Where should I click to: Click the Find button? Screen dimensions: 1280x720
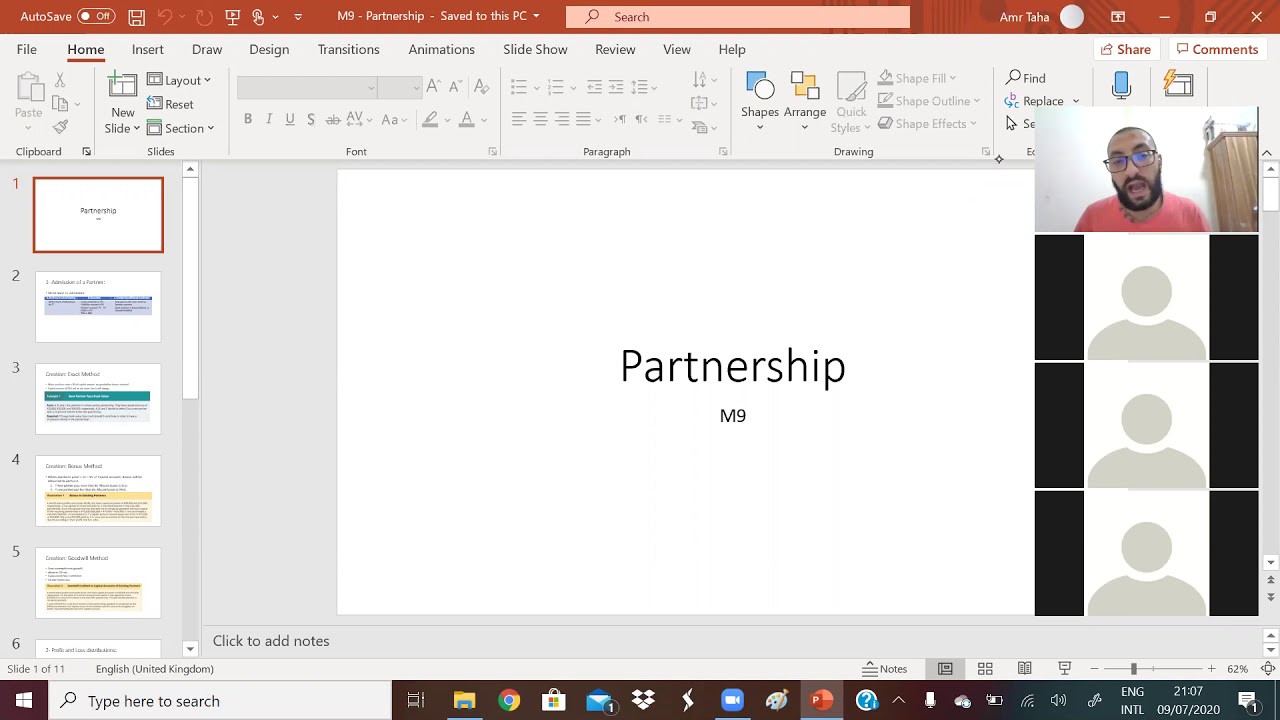point(1026,78)
